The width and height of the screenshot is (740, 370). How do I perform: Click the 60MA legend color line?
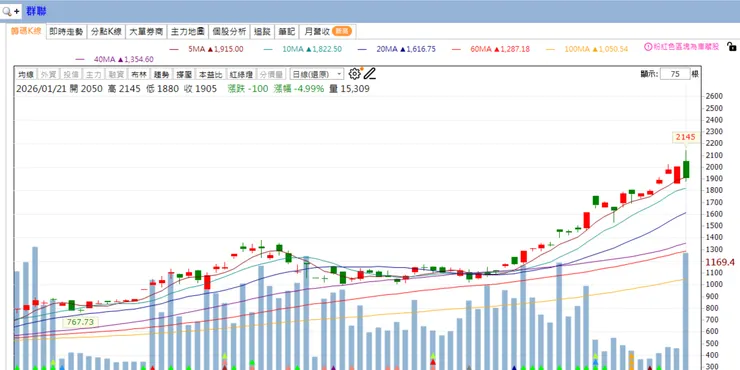pyautogui.click(x=456, y=49)
